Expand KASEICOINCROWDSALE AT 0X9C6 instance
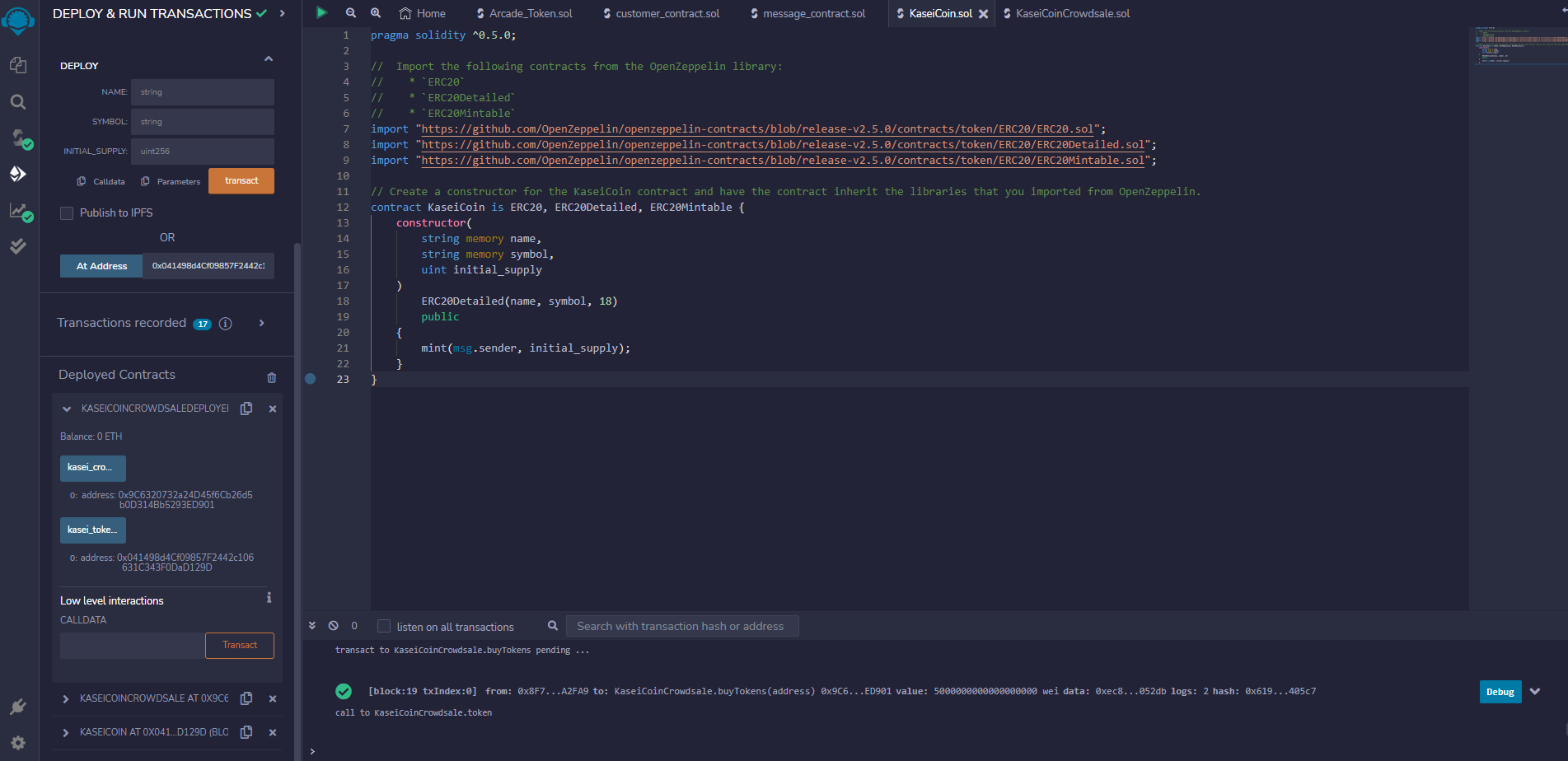1568x761 pixels. coord(66,698)
